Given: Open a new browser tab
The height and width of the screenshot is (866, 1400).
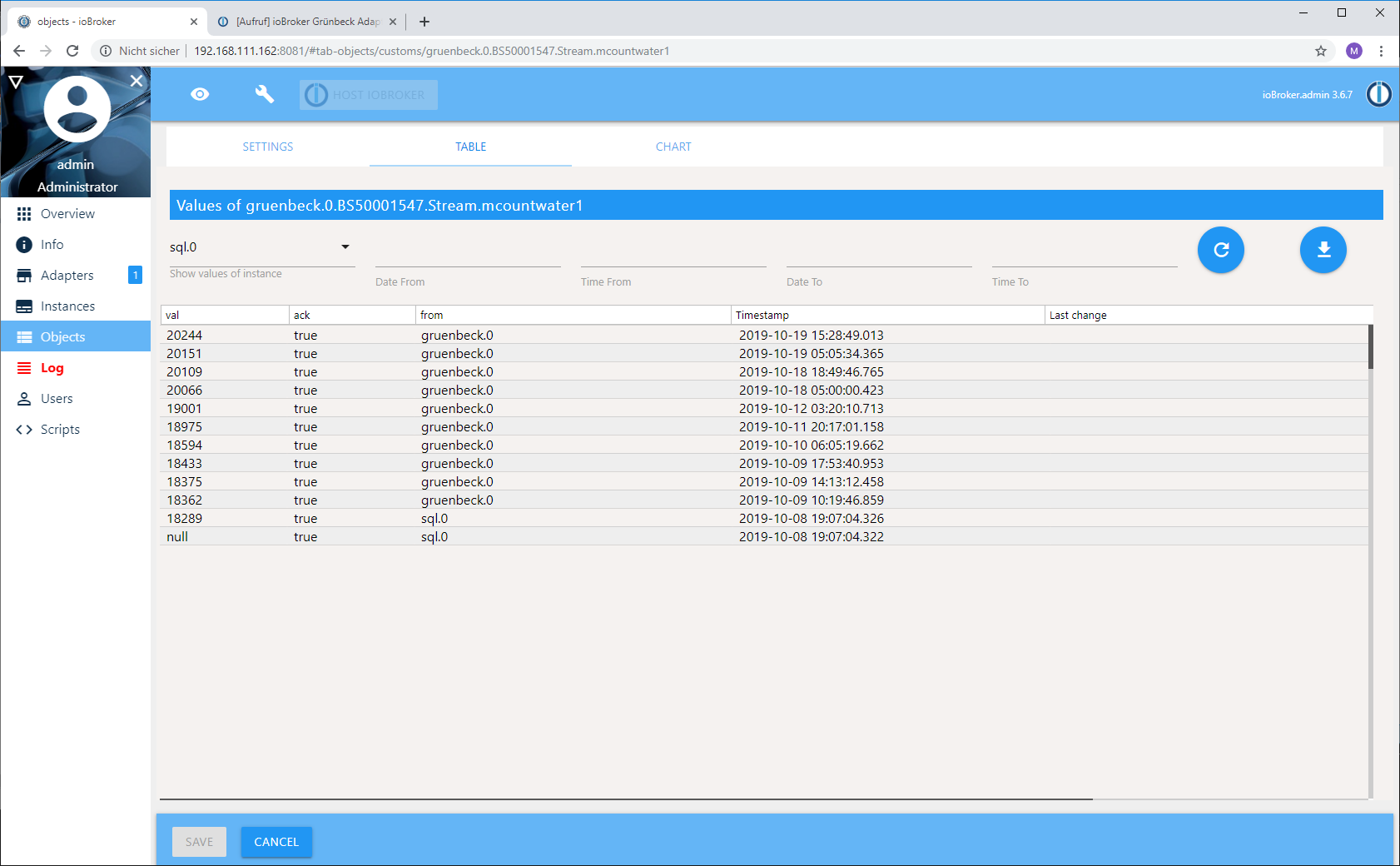Looking at the screenshot, I should click(x=424, y=22).
